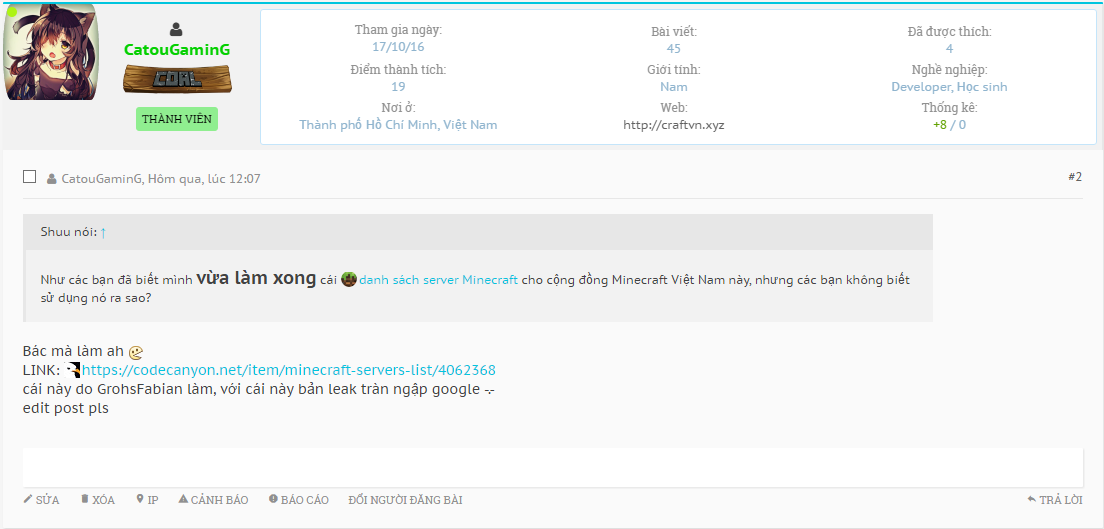Click the wooden CORE rank badge
This screenshot has height=529, width=1104.
pyautogui.click(x=177, y=79)
